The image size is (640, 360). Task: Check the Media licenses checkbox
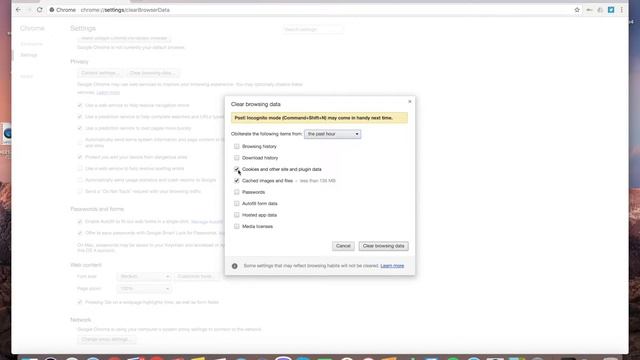[x=237, y=226]
